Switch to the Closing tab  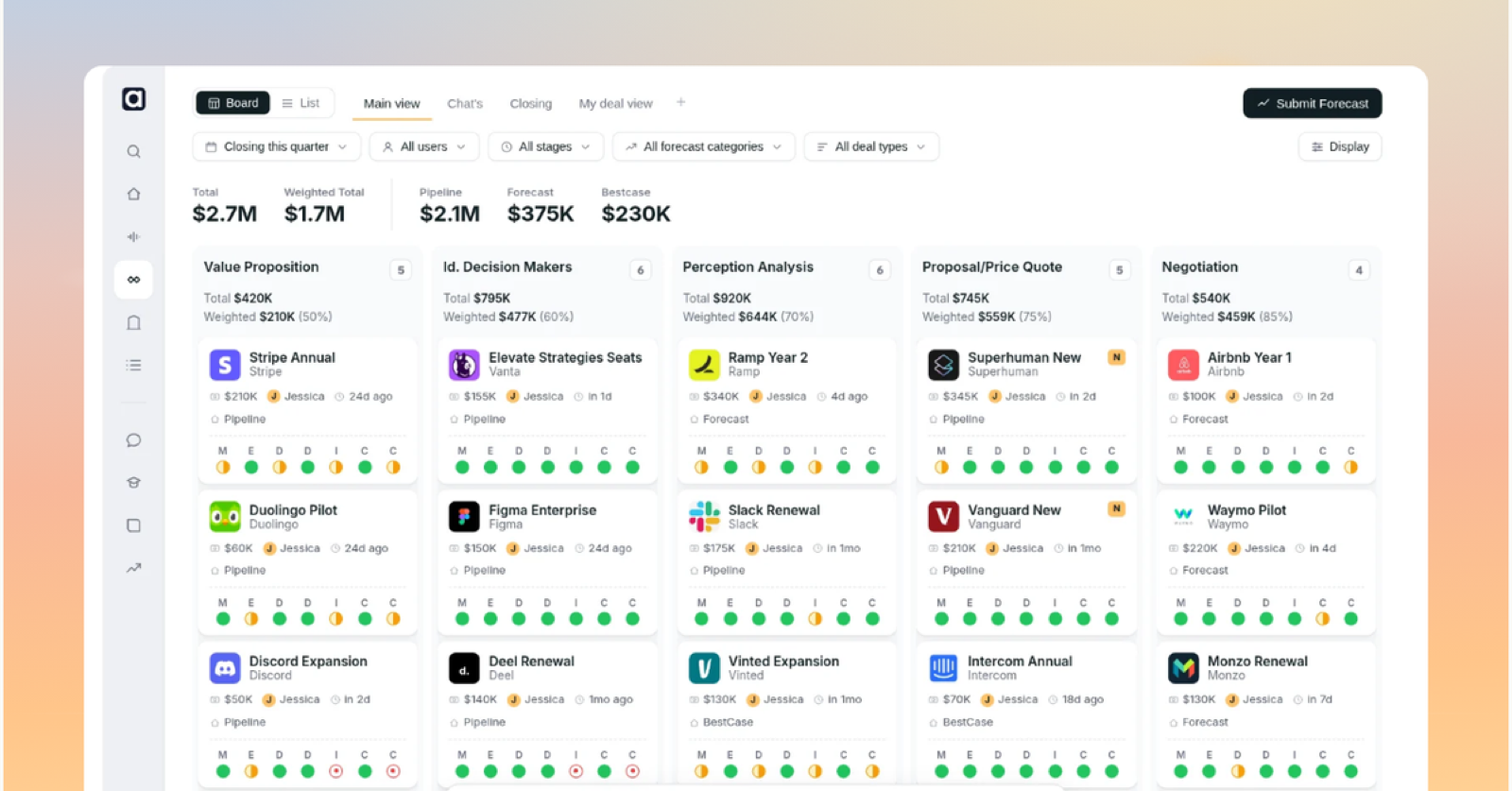[531, 103]
